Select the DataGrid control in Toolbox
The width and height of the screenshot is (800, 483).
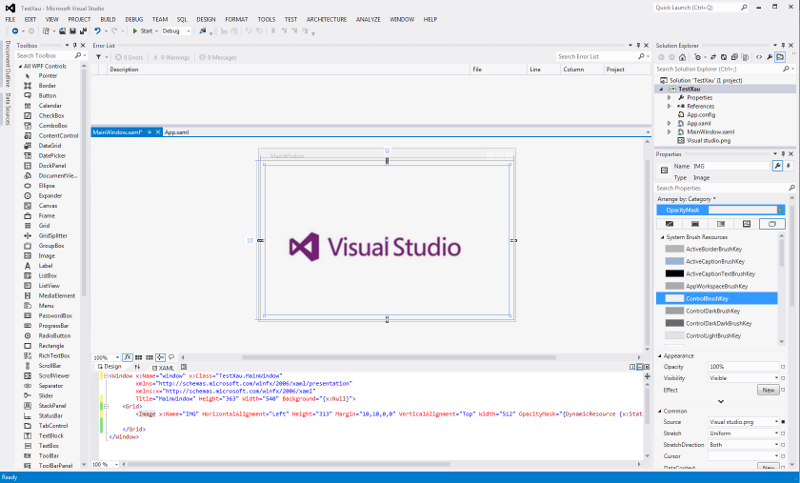pos(49,145)
